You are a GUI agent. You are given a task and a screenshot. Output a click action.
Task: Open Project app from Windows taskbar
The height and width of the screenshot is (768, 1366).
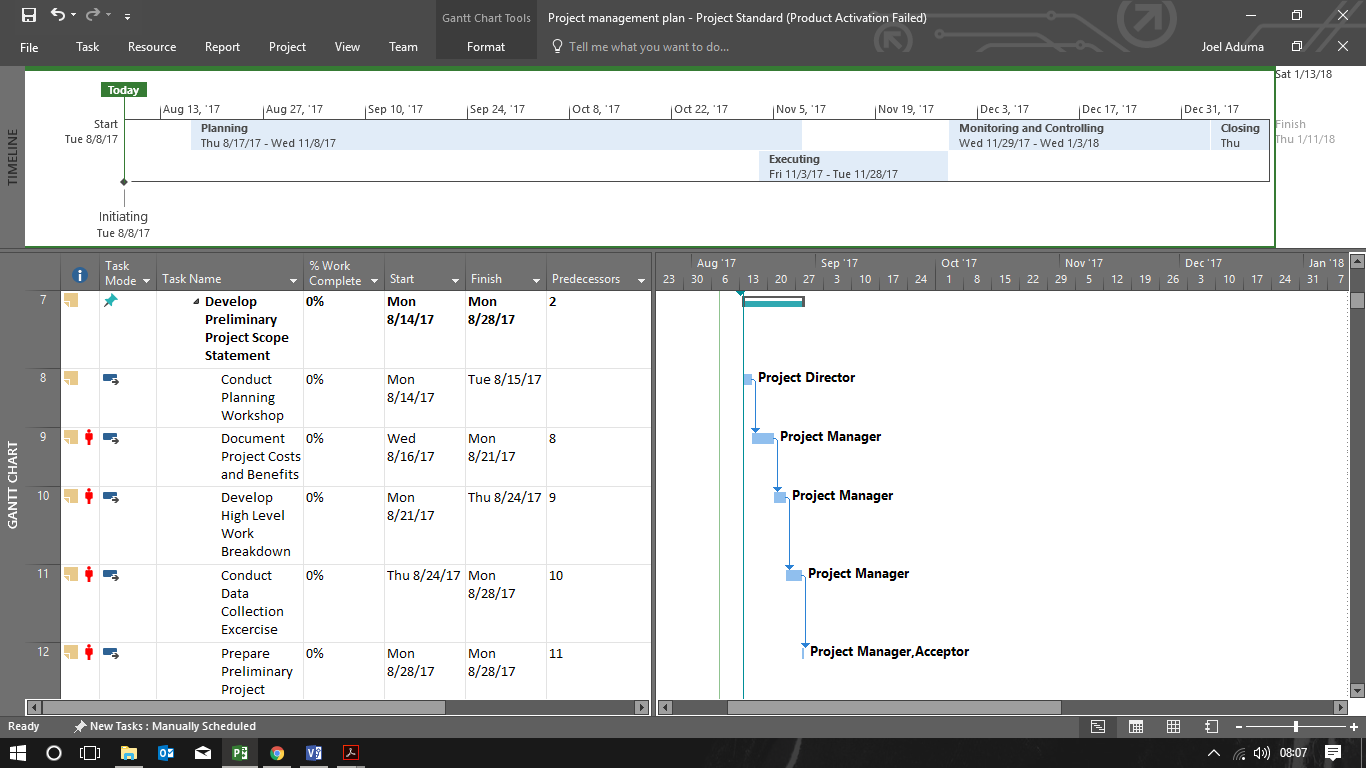(x=240, y=753)
